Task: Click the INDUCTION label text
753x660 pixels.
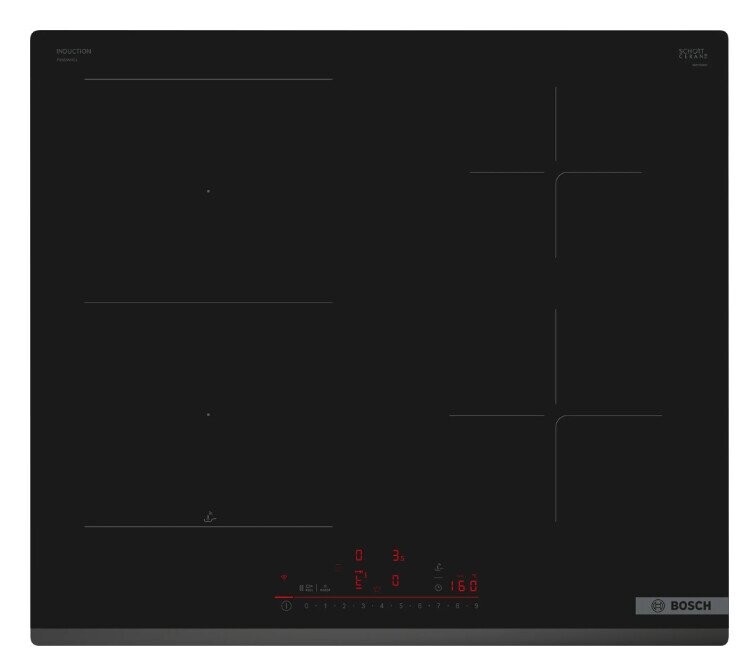Action: (x=73, y=51)
